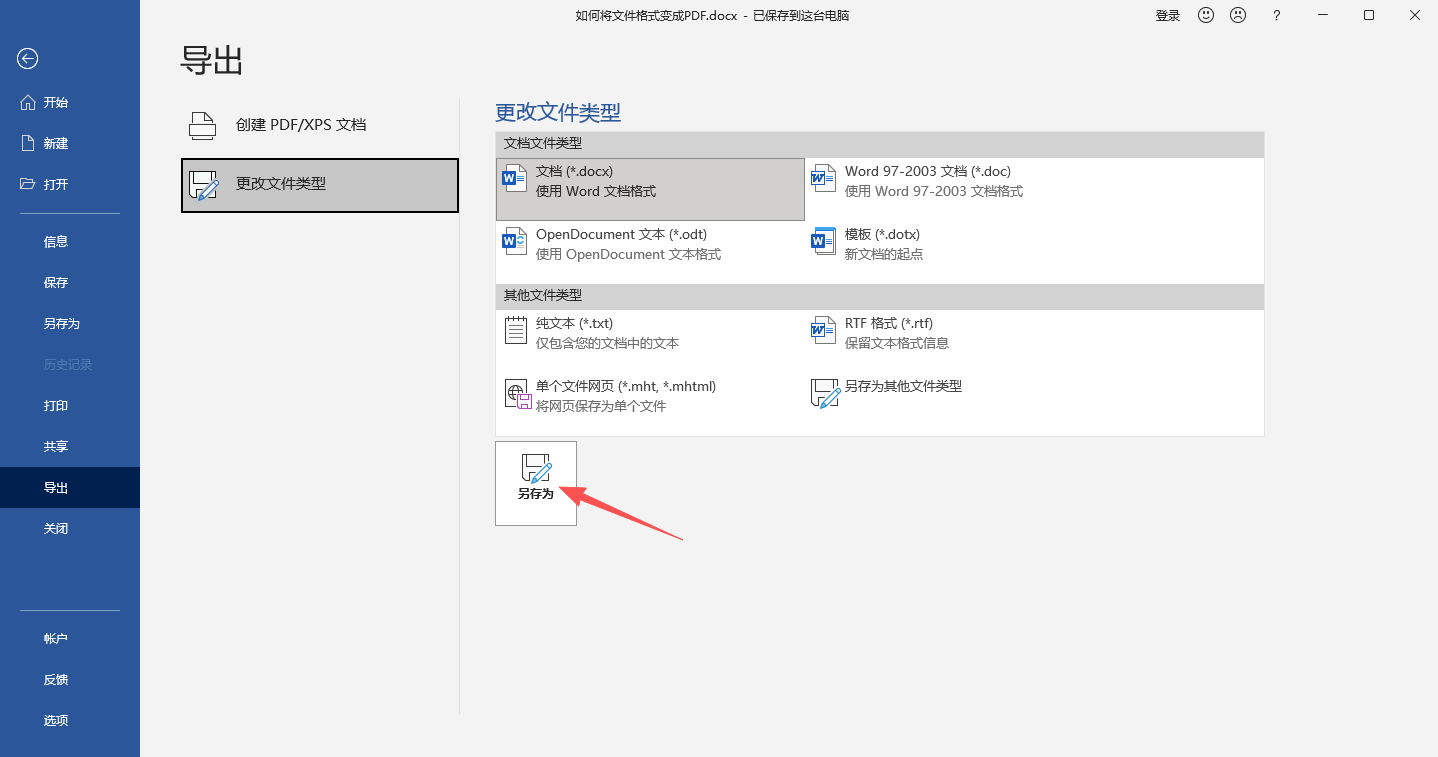The width and height of the screenshot is (1438, 757).
Task: Select 新建 to create a new document
Action: (x=70, y=143)
